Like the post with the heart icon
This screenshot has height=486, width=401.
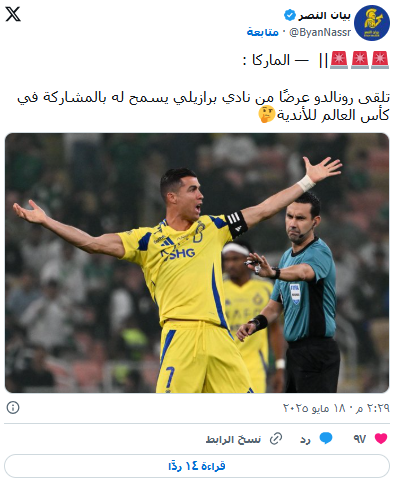tap(381, 438)
